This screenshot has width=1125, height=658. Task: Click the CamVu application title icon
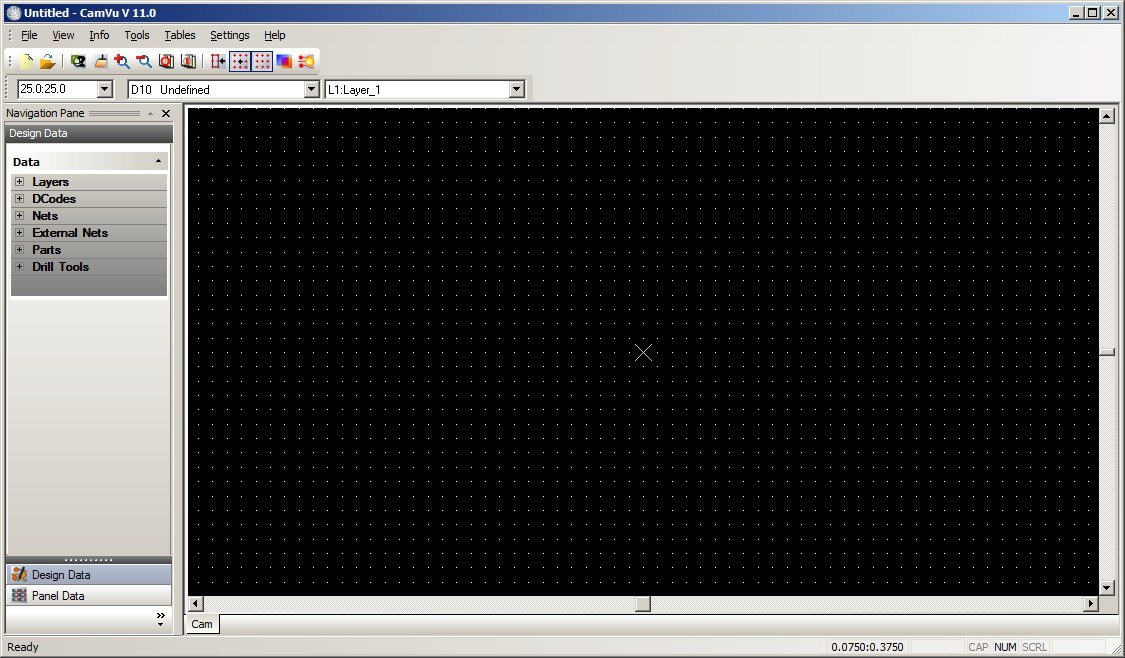pyautogui.click(x=13, y=13)
